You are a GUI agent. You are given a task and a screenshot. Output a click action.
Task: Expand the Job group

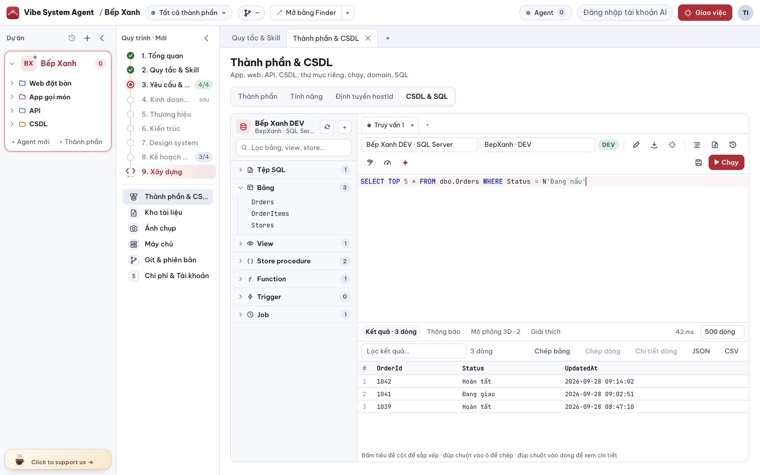(240, 315)
